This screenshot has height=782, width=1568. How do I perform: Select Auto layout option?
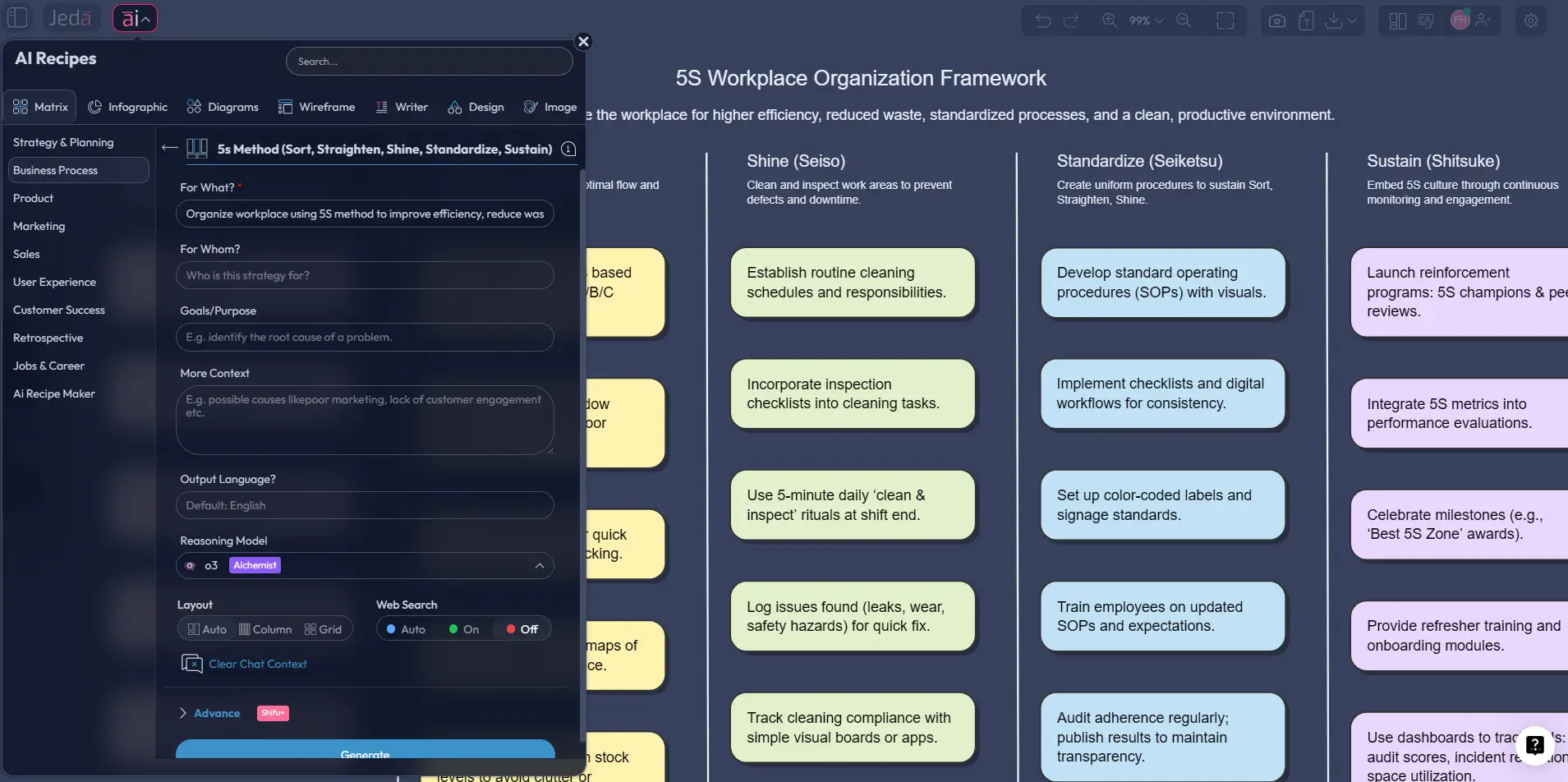click(x=207, y=629)
